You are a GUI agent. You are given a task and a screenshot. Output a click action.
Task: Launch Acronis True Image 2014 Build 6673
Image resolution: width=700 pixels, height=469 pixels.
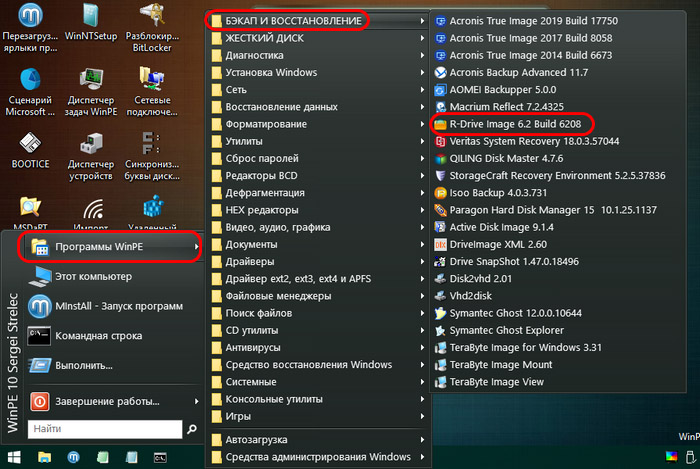(x=524, y=55)
